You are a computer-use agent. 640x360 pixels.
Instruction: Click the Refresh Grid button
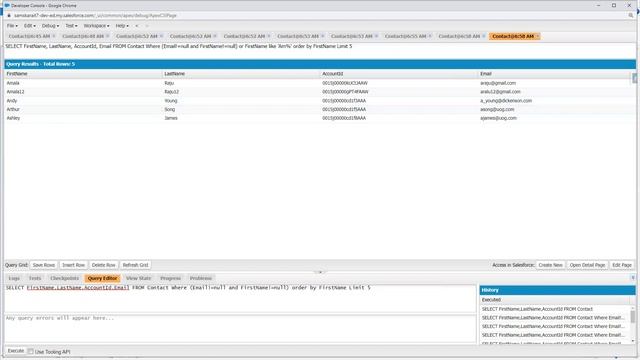136,265
